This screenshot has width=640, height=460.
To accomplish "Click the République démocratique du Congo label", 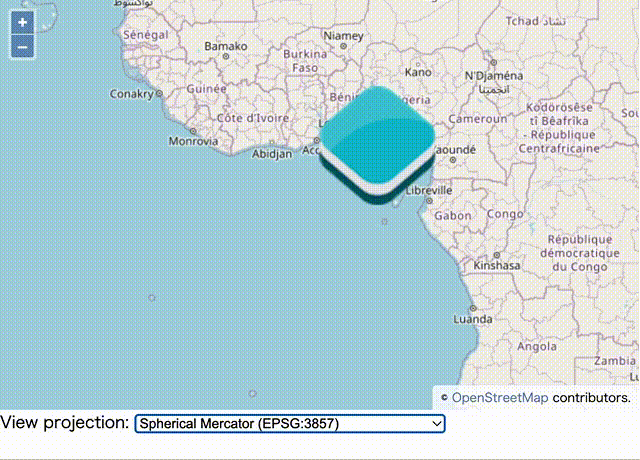I will [580, 253].
